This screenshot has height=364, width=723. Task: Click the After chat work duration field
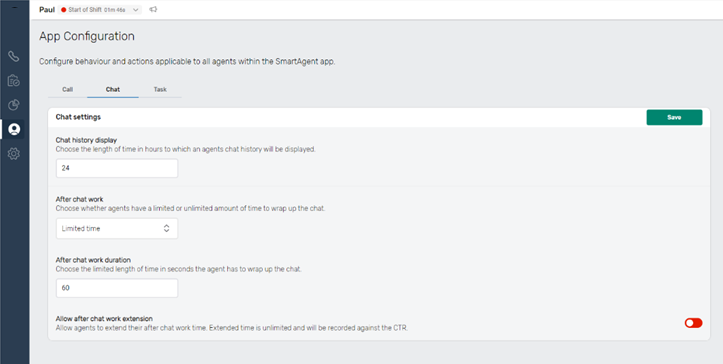tap(117, 288)
